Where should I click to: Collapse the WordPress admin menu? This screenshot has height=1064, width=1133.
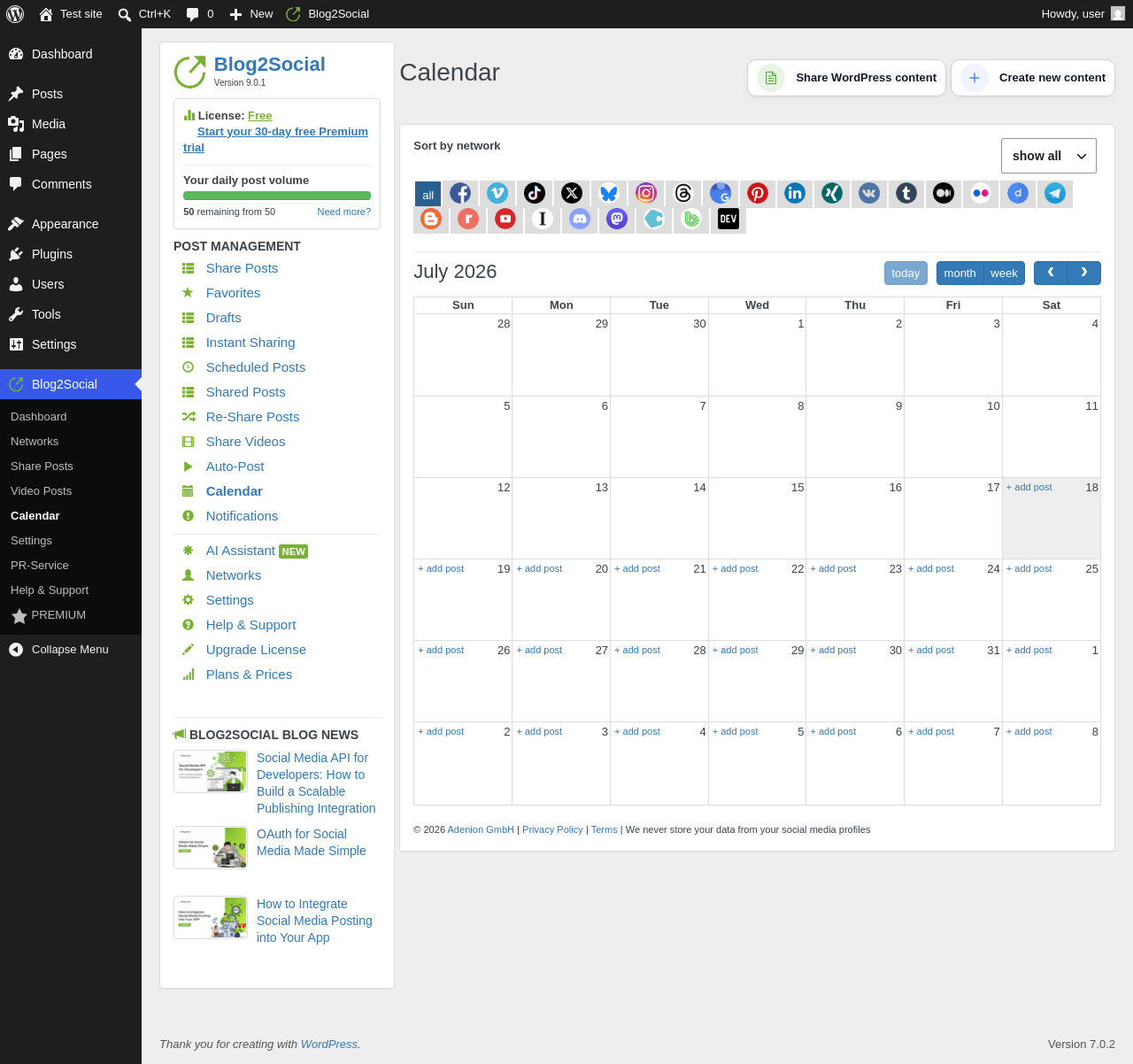(x=71, y=650)
